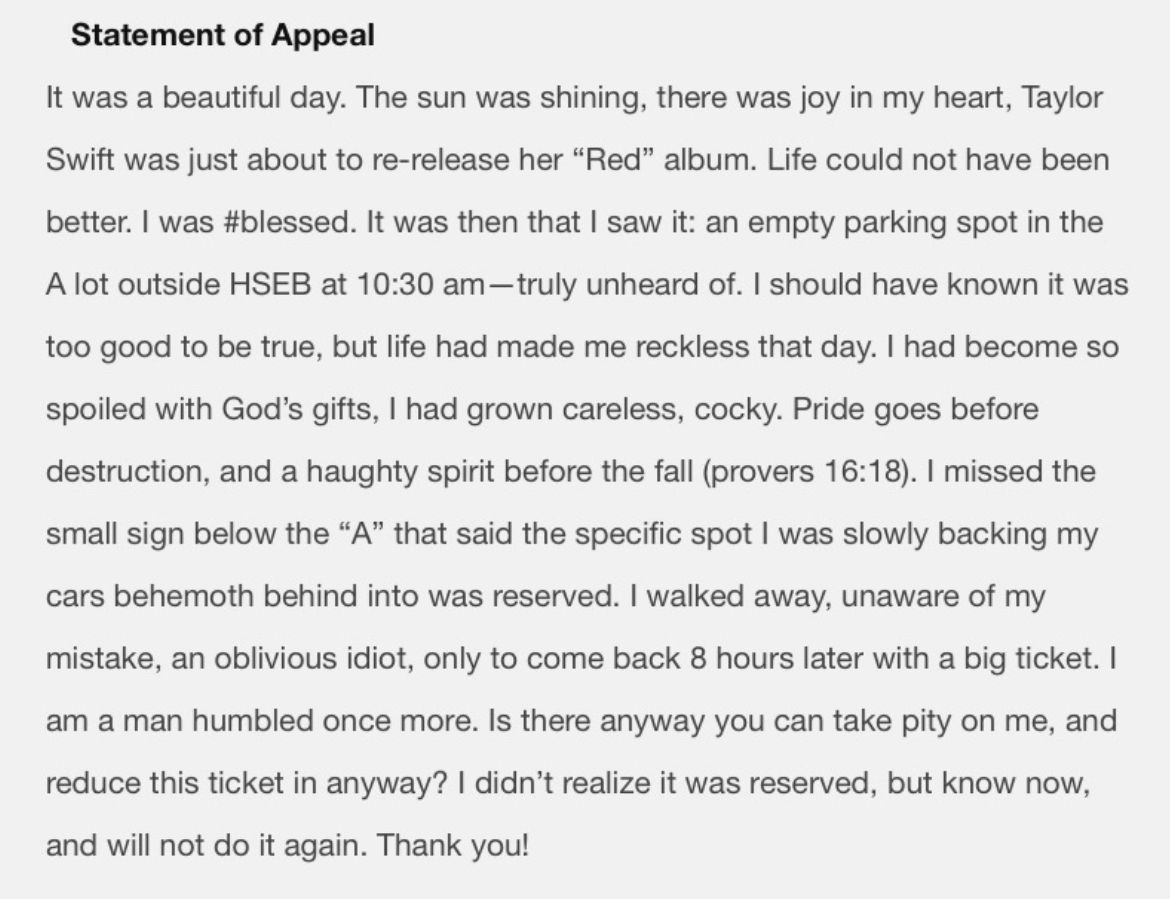Click the 'HSEB' abbreviation in paragraph
Screen dimensions: 1170x899
pyautogui.click(x=270, y=285)
